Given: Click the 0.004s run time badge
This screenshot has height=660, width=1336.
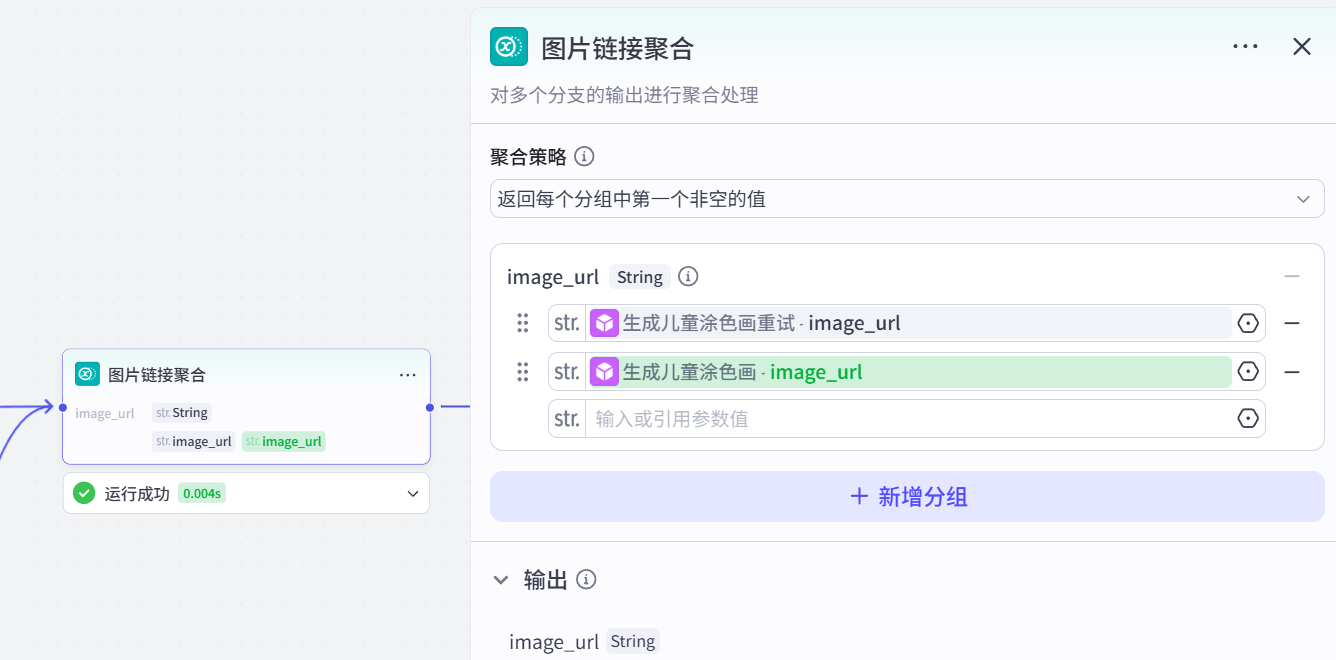Looking at the screenshot, I should click(x=203, y=494).
